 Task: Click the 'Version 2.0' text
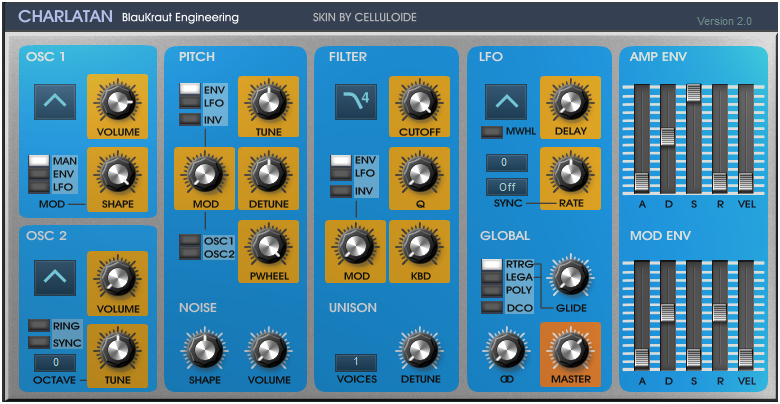click(x=724, y=21)
